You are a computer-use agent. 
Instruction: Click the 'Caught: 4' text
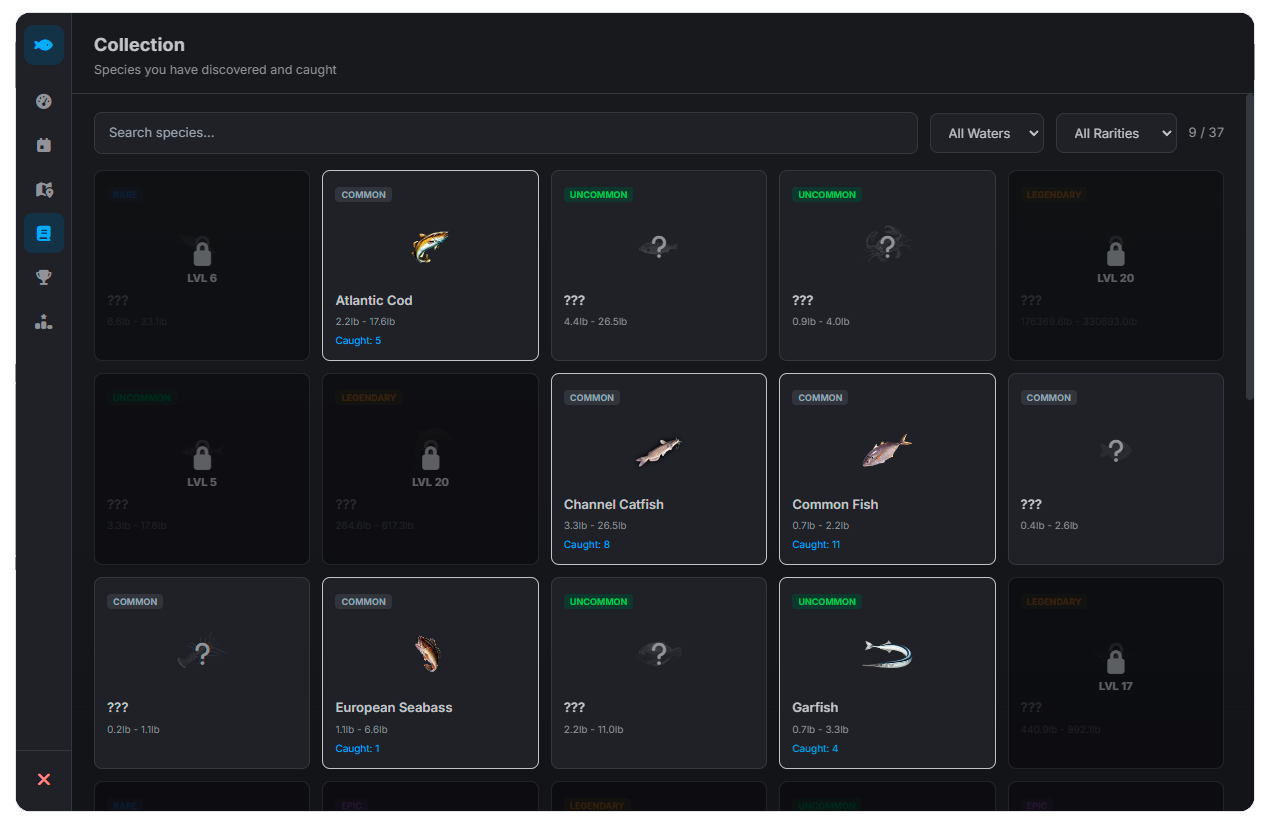815,749
